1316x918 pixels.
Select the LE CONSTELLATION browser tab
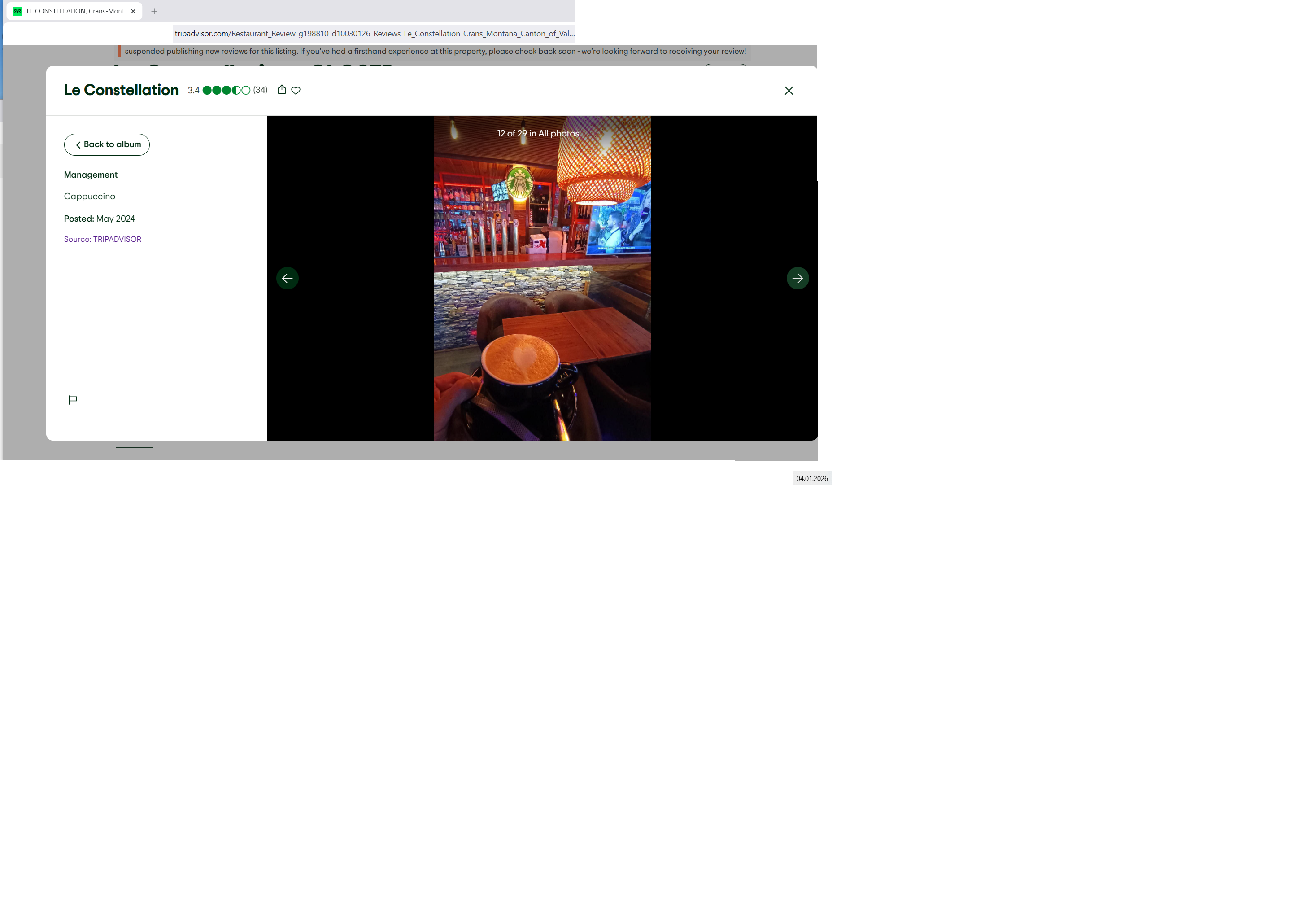(x=74, y=11)
